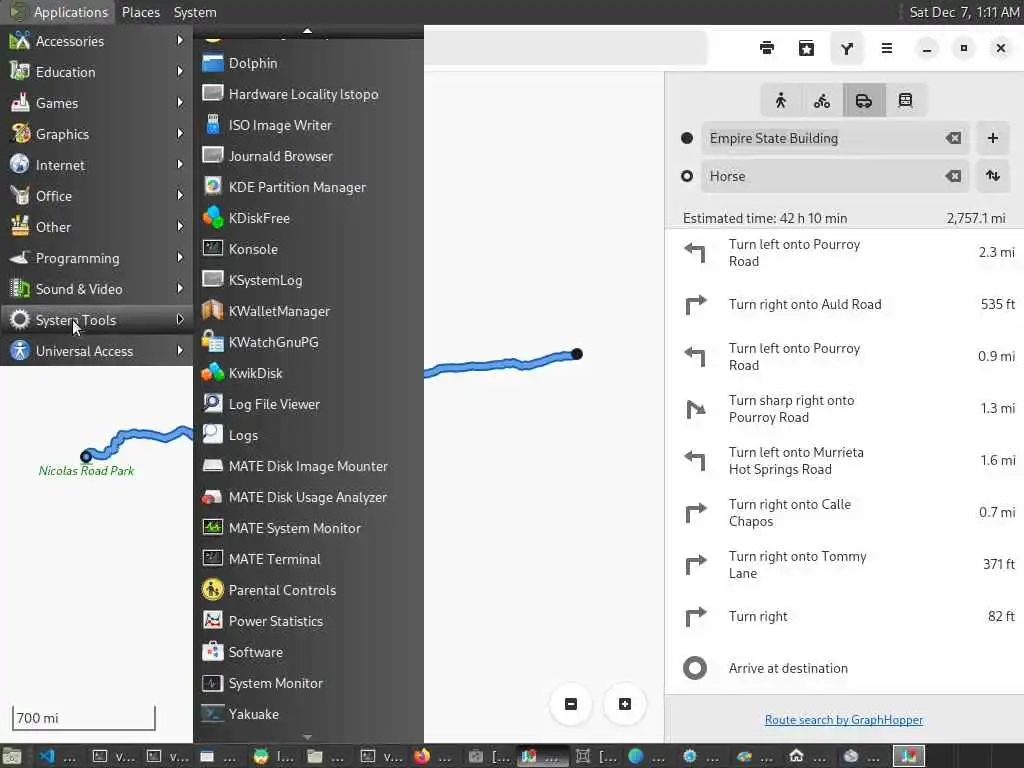
Task: Open KSystemLog
Action: point(309,280)
